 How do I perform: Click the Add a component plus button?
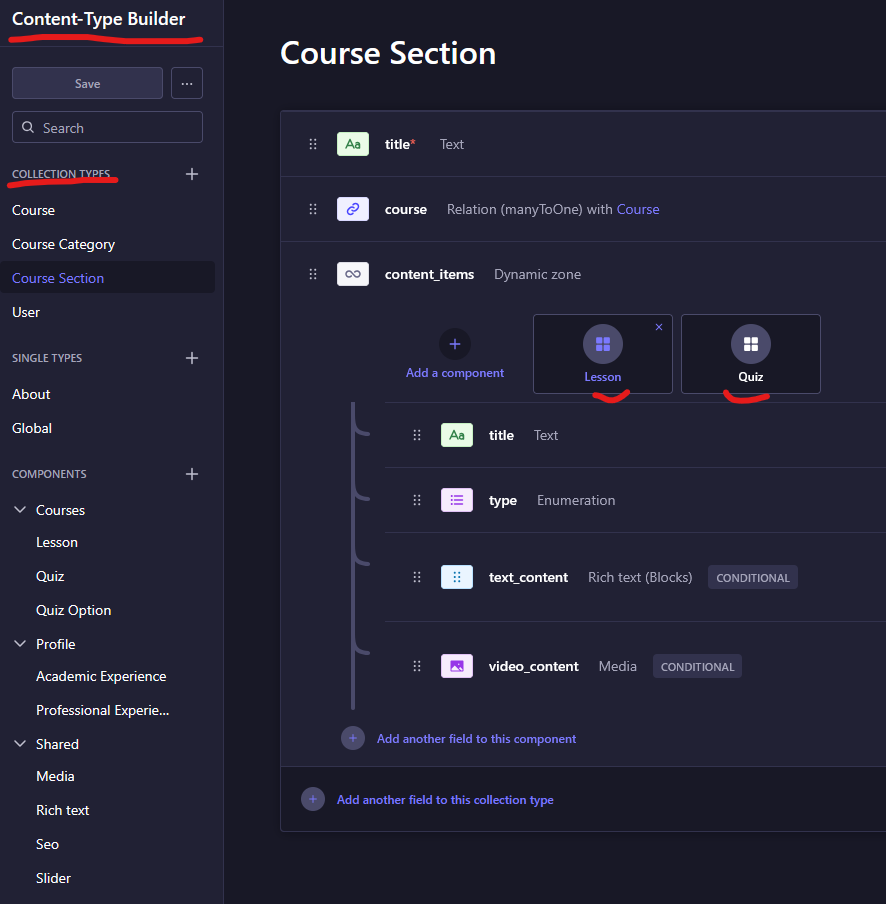[x=455, y=344]
